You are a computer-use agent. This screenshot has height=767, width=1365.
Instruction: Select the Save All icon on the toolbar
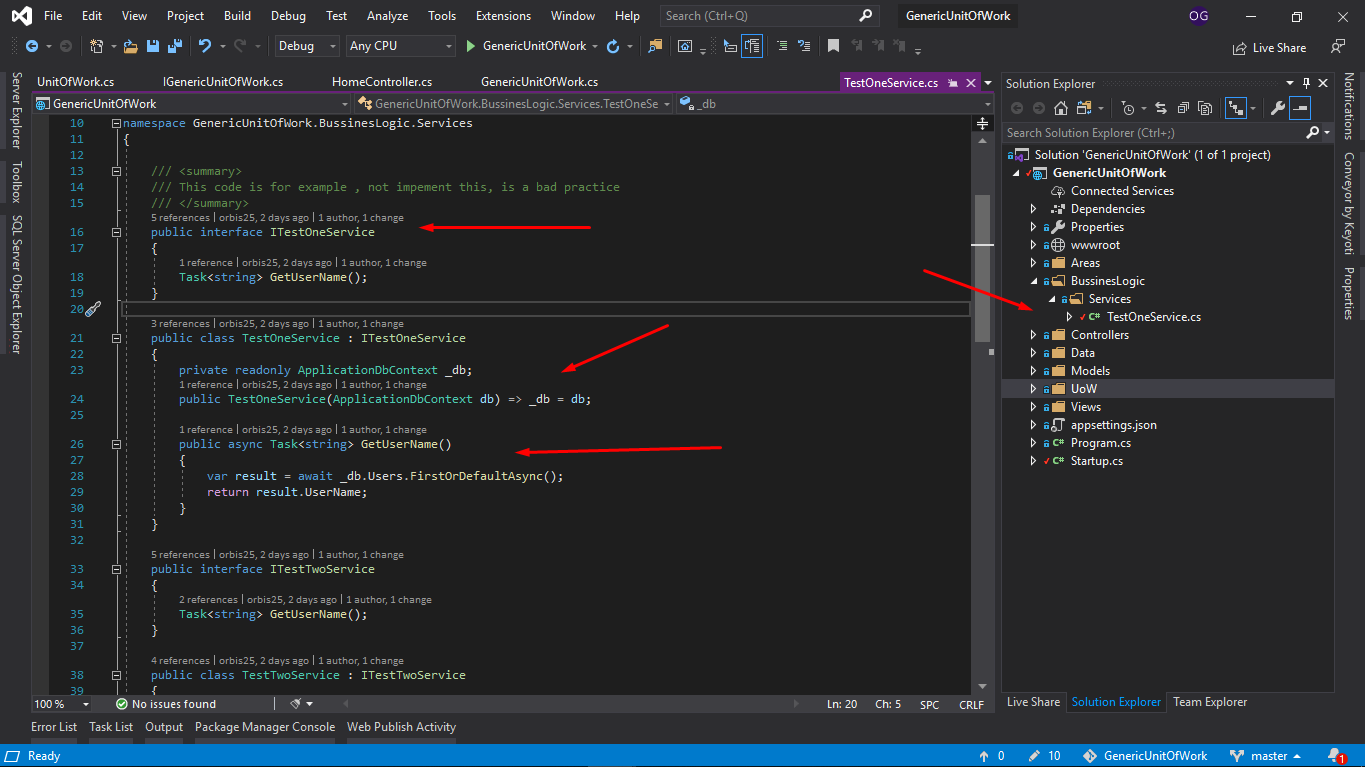tap(176, 46)
